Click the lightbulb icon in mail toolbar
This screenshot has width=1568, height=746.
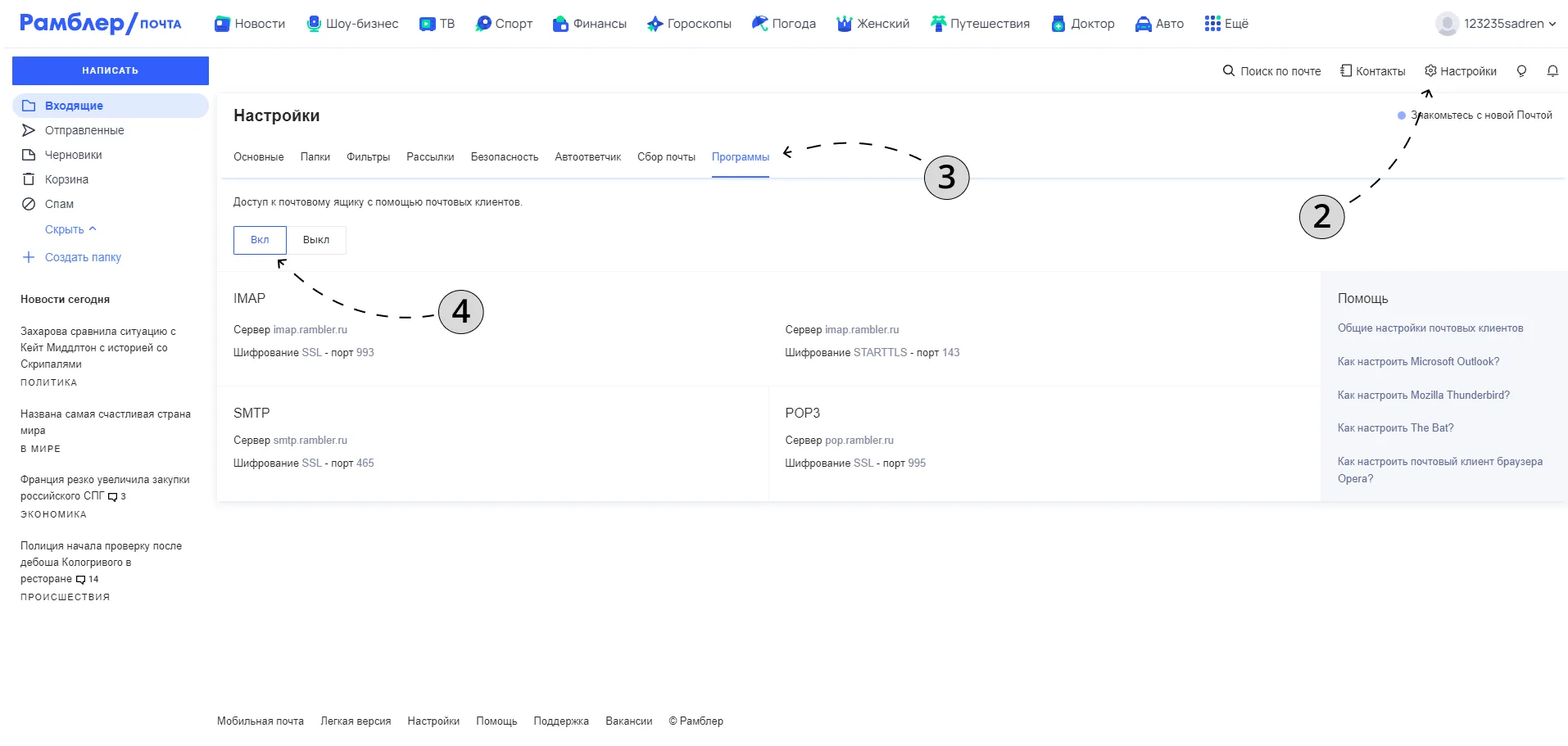1521,70
